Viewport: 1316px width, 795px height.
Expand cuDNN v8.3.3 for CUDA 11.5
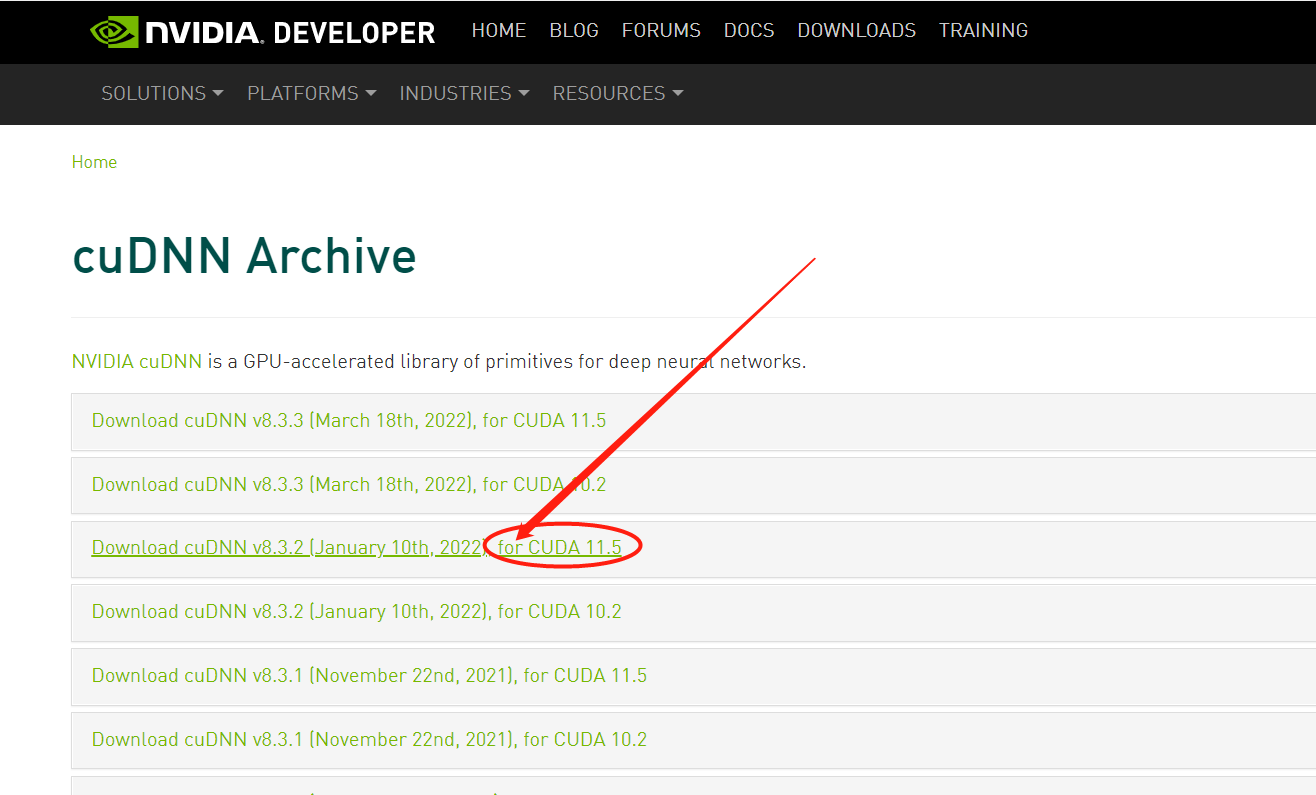349,420
